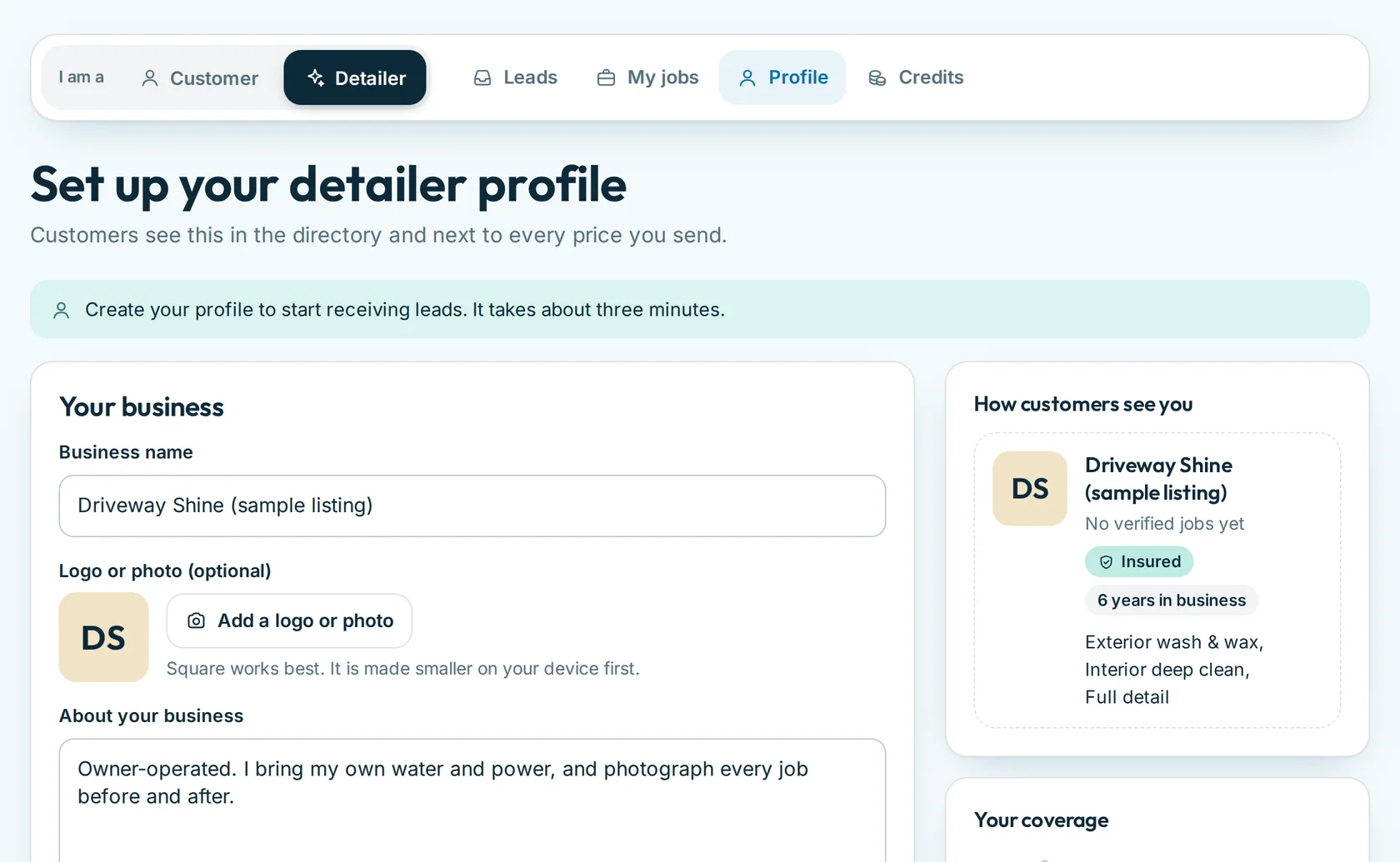Click the 'Customers see this in the directory' subtitle
1400x862 pixels.
(378, 236)
